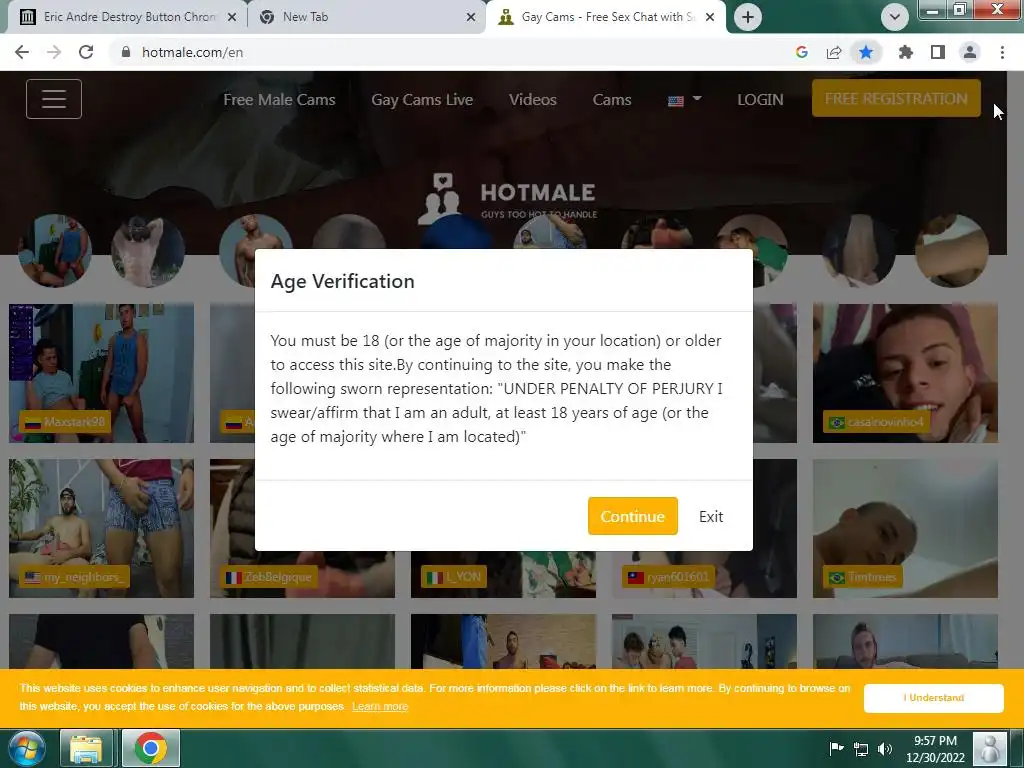Reload the page with the refresh icon
The width and height of the screenshot is (1024, 768).
86,52
